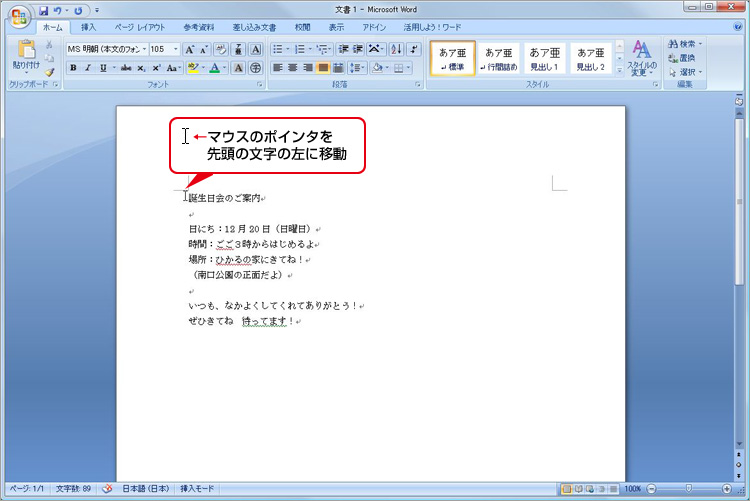Apply strikethrough to text

coord(126,68)
